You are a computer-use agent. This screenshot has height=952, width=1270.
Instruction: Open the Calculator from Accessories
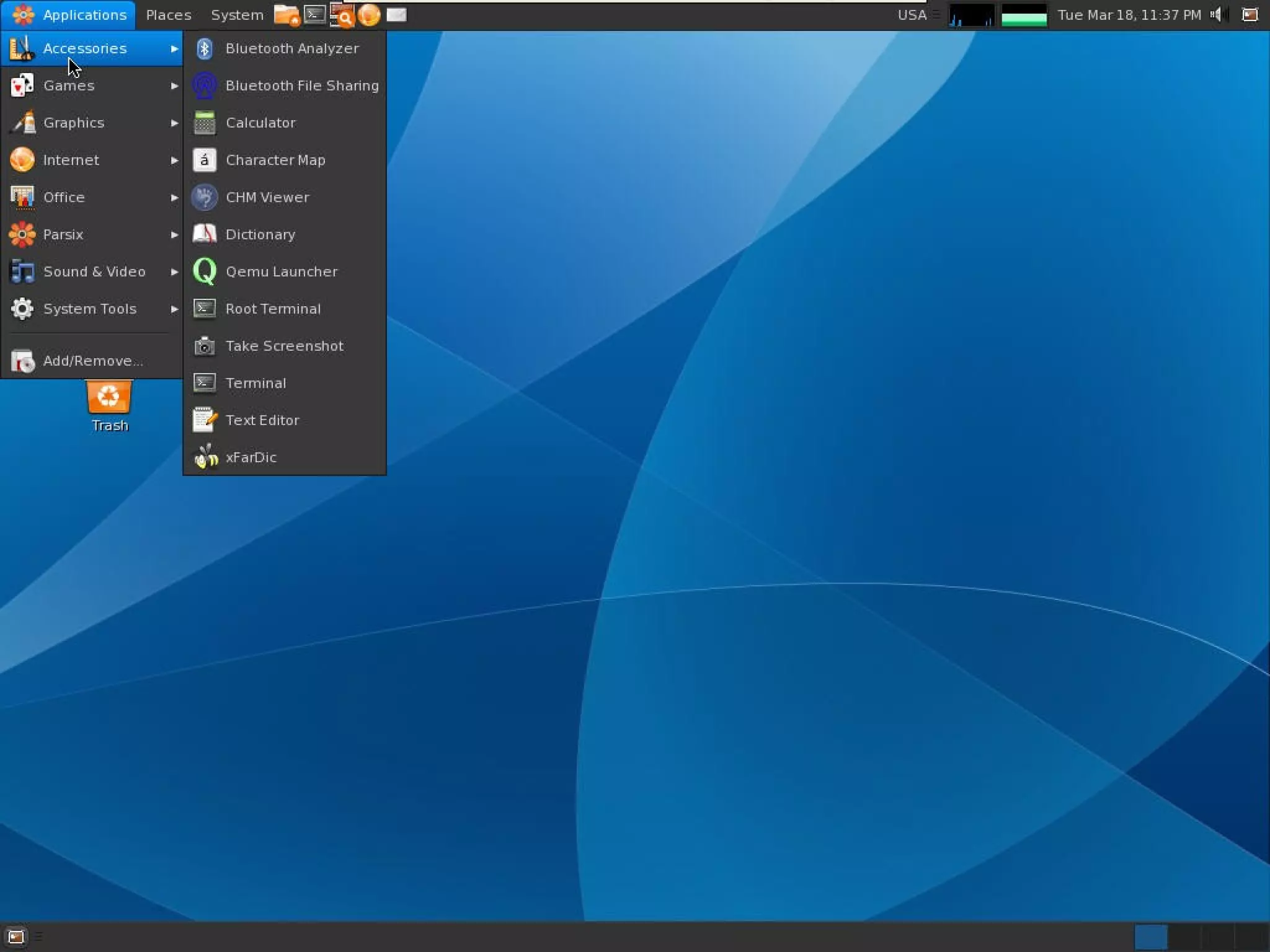260,123
